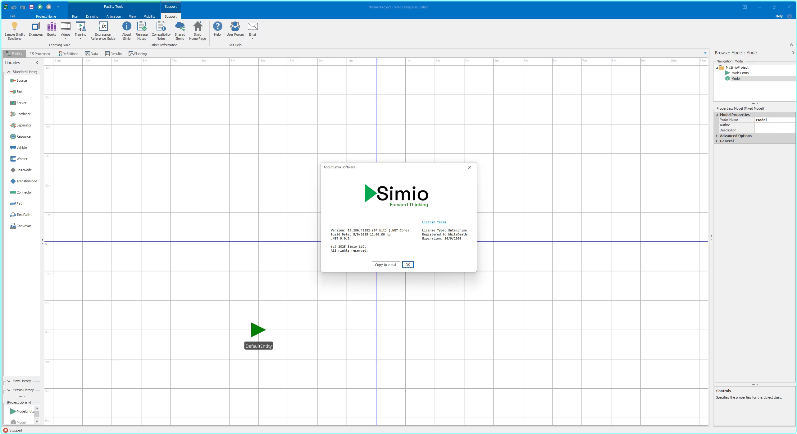797x434 pixels.
Task: Select ModelEntity in the Navigation tree
Action: click(x=737, y=73)
